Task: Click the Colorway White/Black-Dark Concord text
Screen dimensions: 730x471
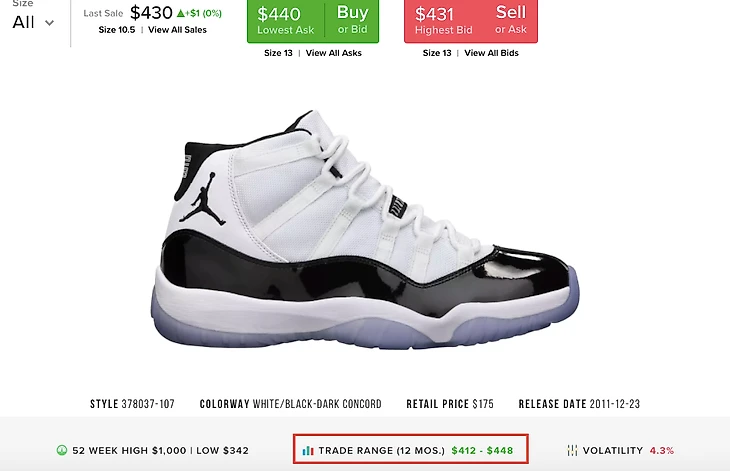Action: [x=291, y=404]
